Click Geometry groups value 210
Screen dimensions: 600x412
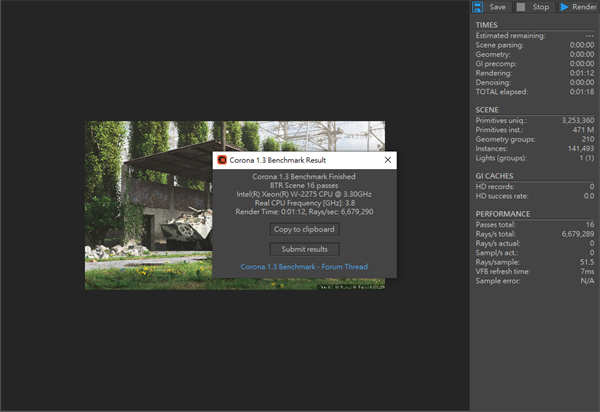[588, 139]
